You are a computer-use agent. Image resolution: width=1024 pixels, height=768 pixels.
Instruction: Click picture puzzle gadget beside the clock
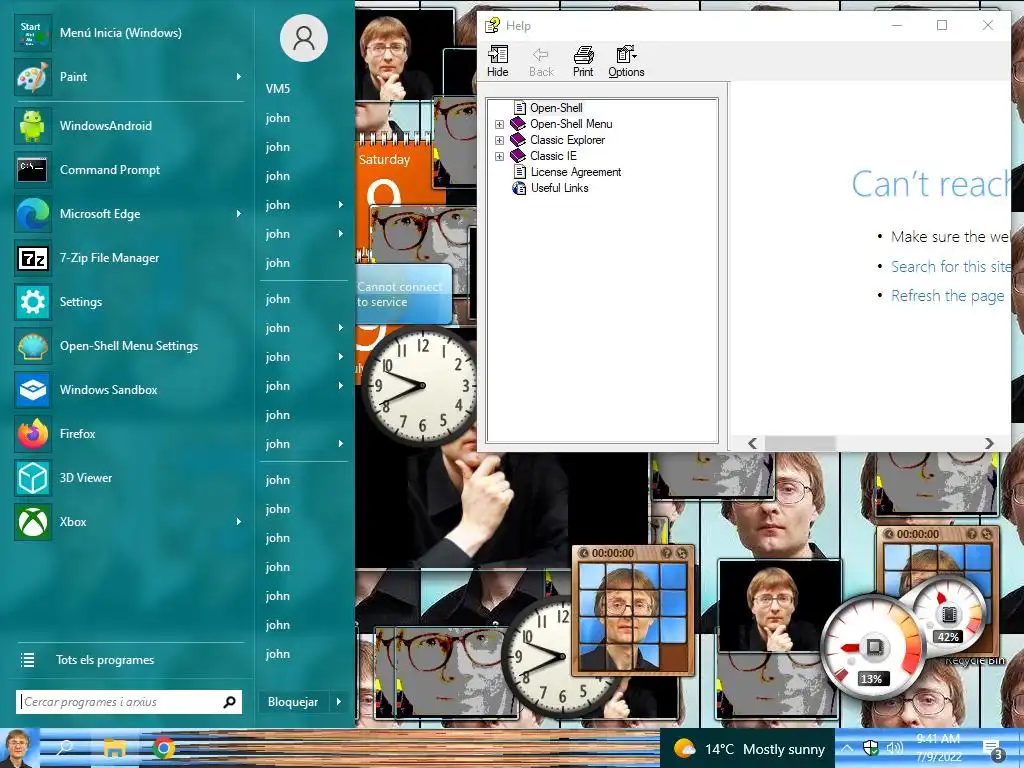[x=633, y=611]
